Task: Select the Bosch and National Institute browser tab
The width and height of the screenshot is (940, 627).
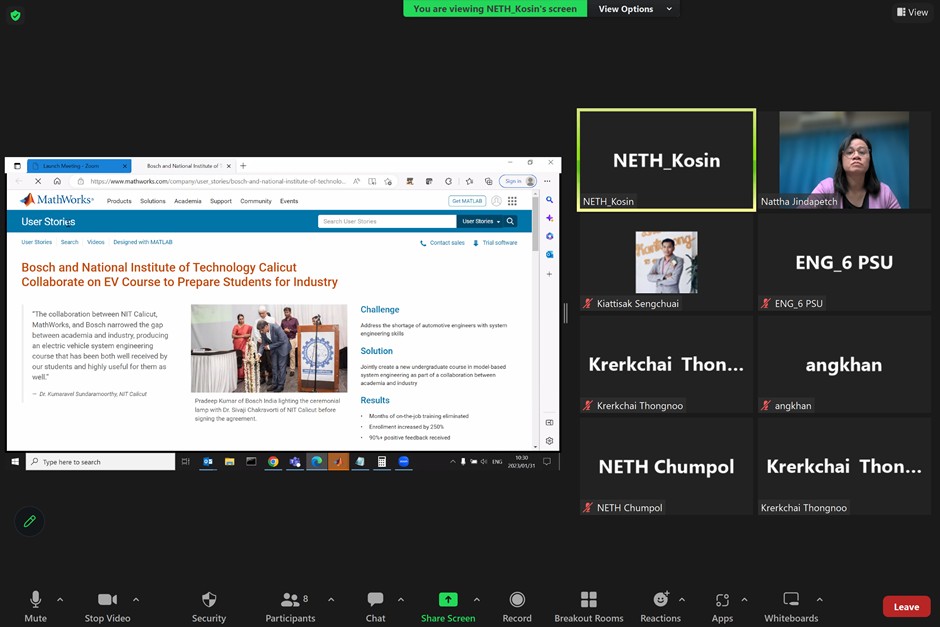Action: (183, 166)
